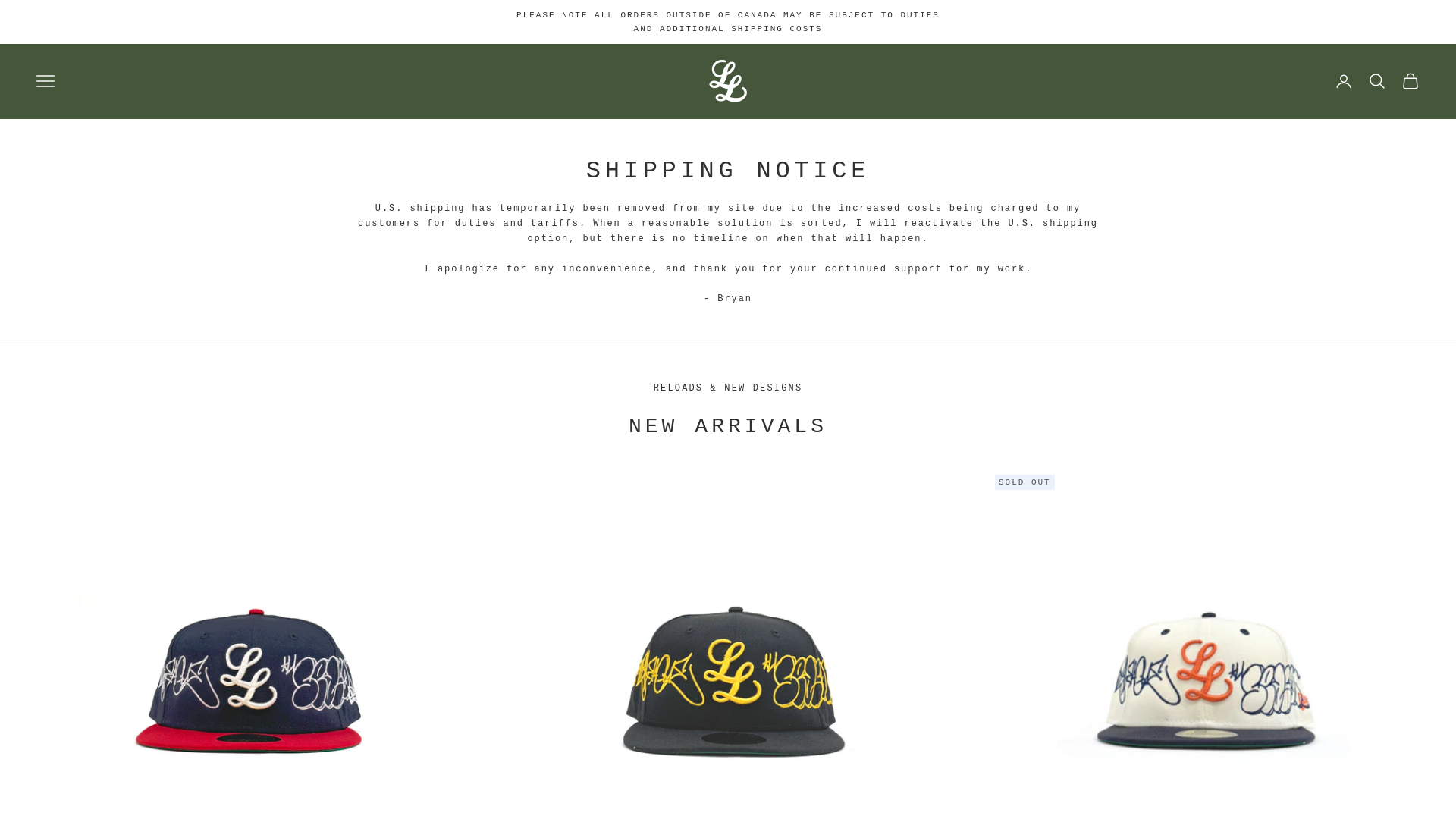The height and width of the screenshot is (819, 1456).
Task: Open the account login page icon
Action: (x=1344, y=81)
